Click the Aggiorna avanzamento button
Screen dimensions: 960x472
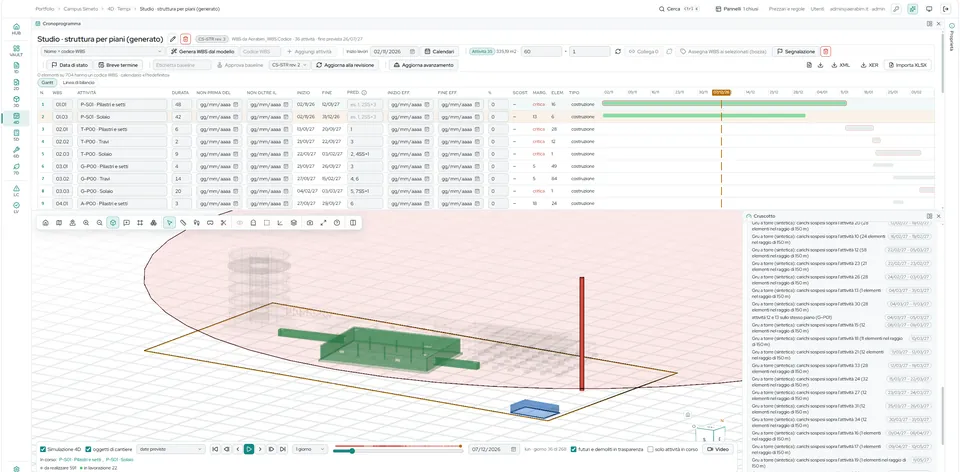424,64
